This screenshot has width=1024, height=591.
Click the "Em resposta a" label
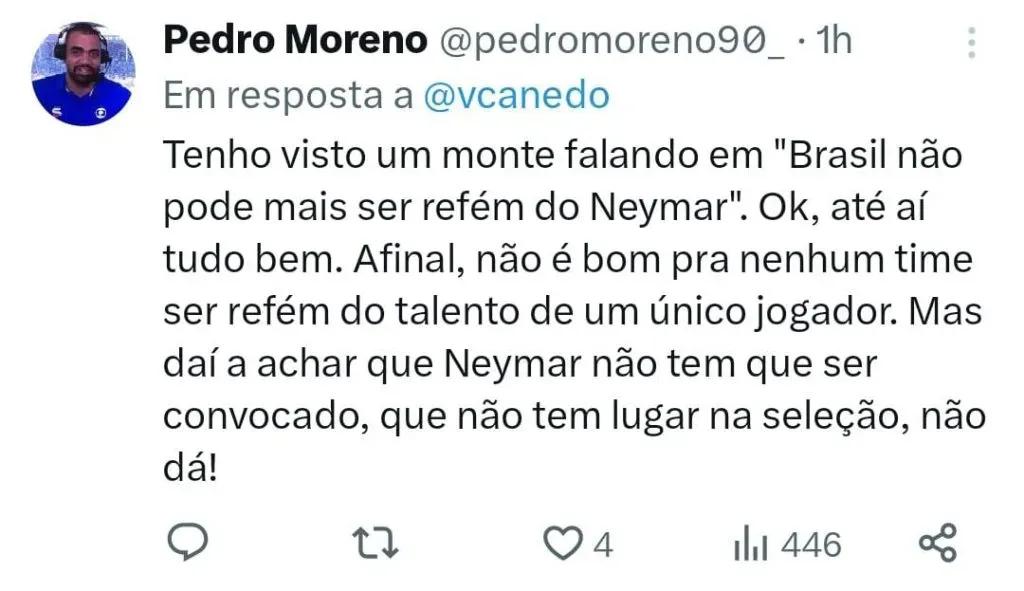[288, 95]
